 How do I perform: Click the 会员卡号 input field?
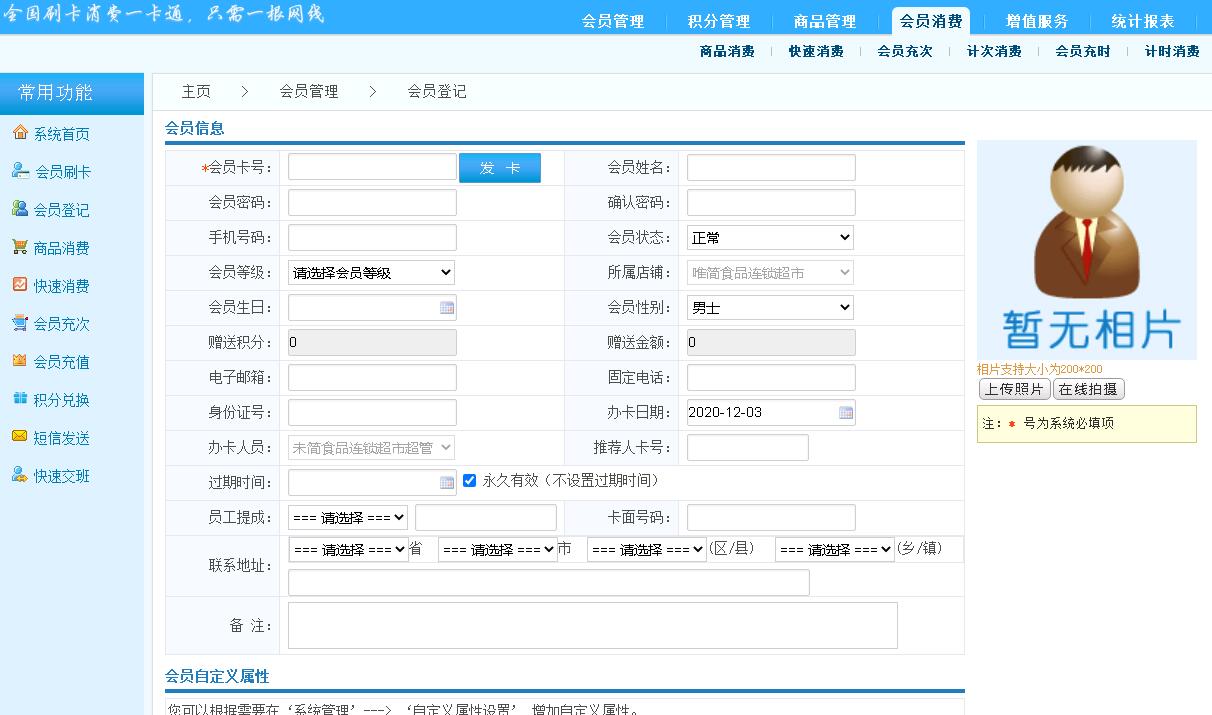pyautogui.click(x=372, y=167)
